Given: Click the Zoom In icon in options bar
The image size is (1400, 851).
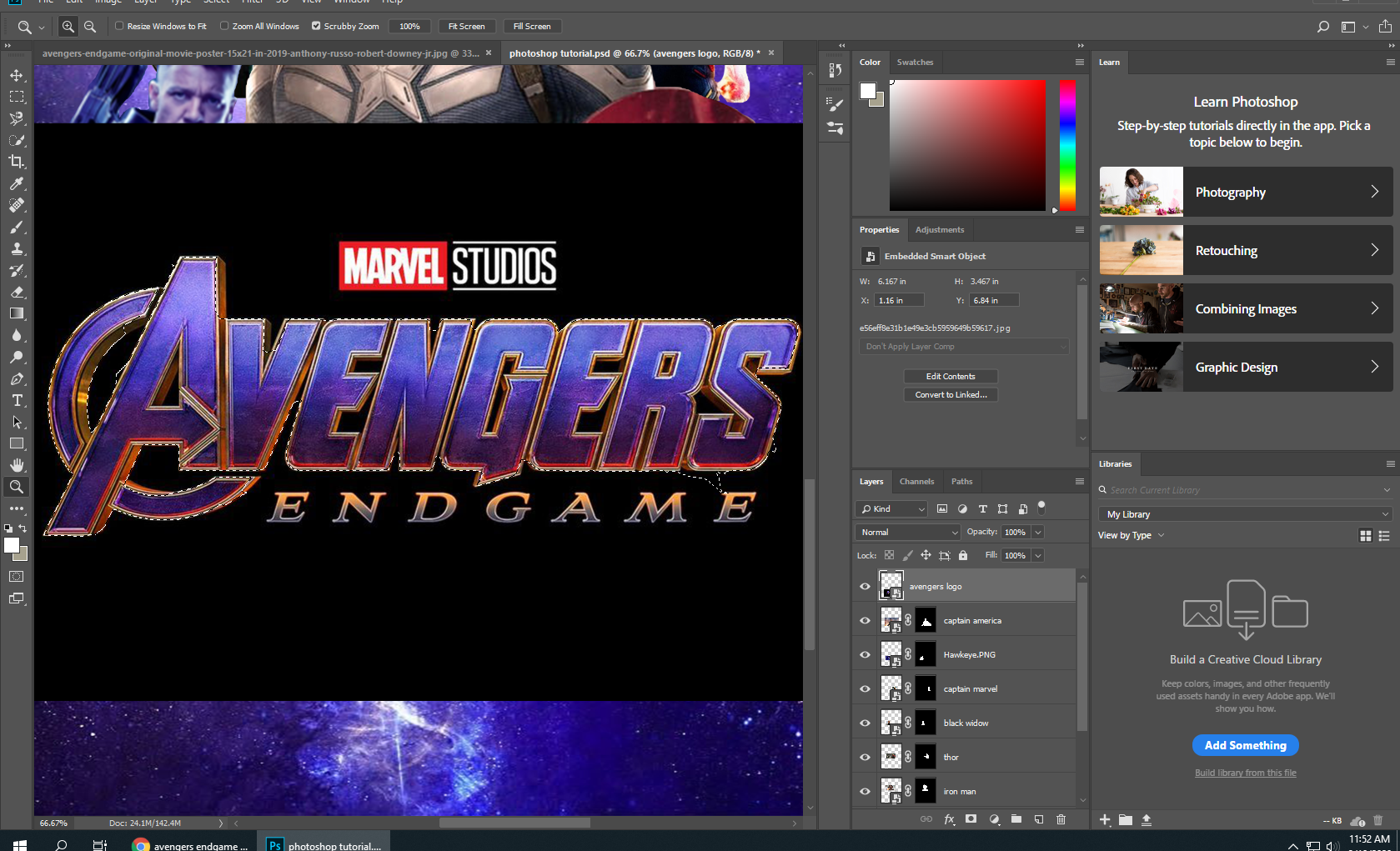Looking at the screenshot, I should pyautogui.click(x=68, y=27).
